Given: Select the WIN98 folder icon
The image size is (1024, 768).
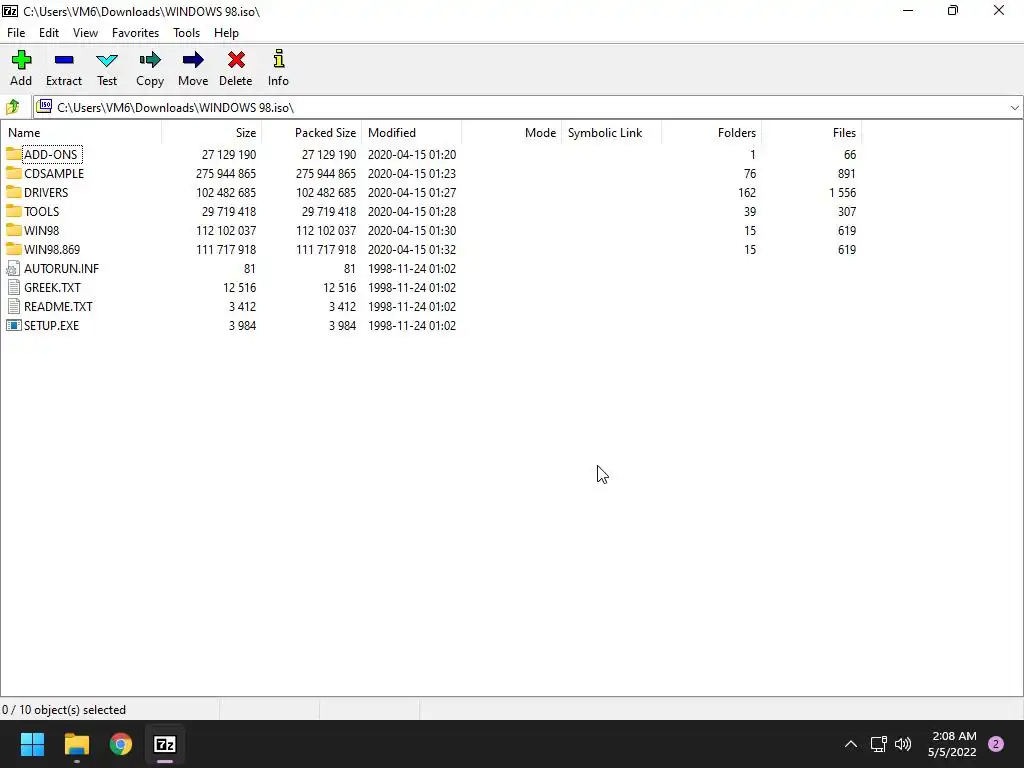Looking at the screenshot, I should coord(14,230).
